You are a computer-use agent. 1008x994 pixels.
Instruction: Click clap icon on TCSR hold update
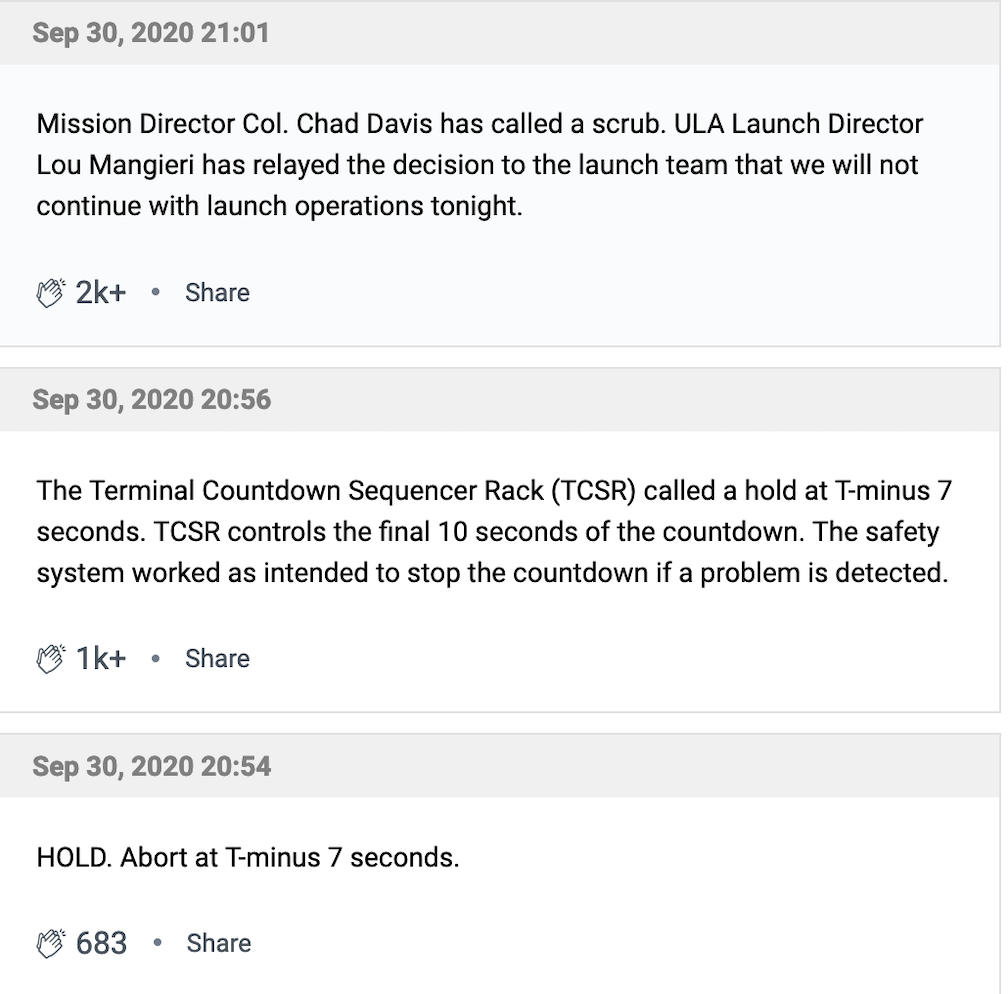(51, 659)
